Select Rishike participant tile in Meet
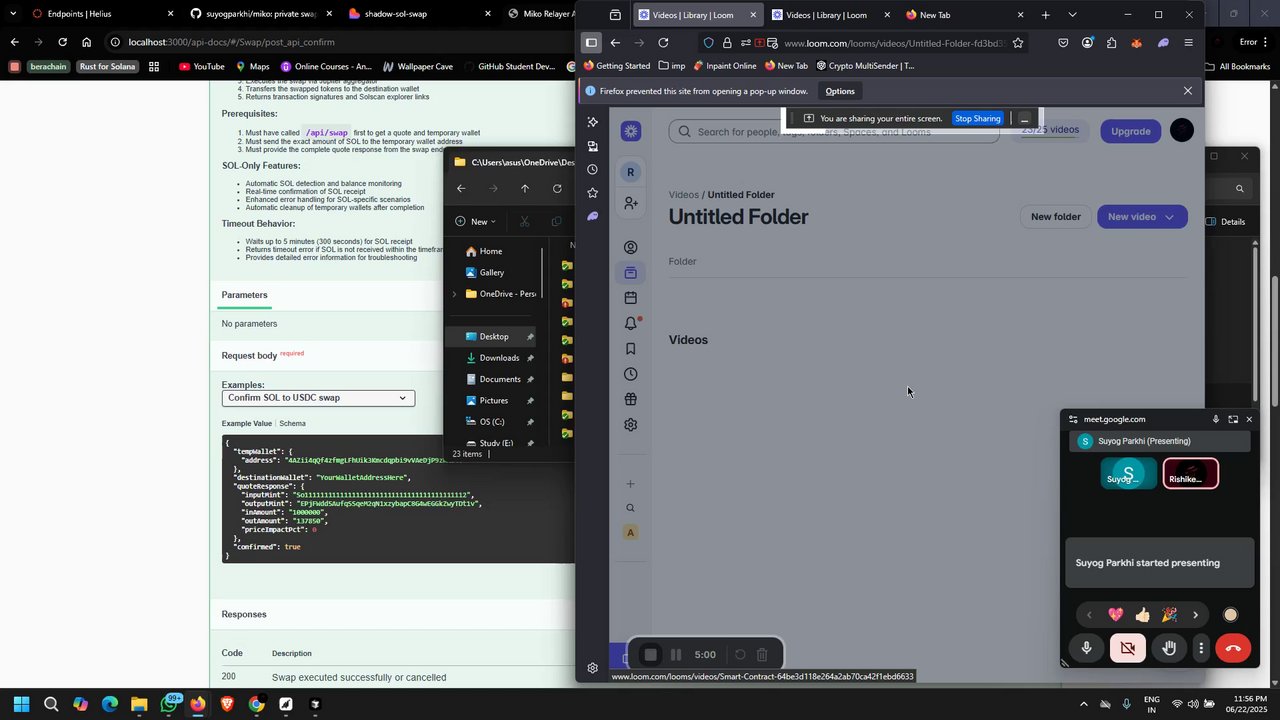Image resolution: width=1280 pixels, height=720 pixels. click(x=1190, y=474)
